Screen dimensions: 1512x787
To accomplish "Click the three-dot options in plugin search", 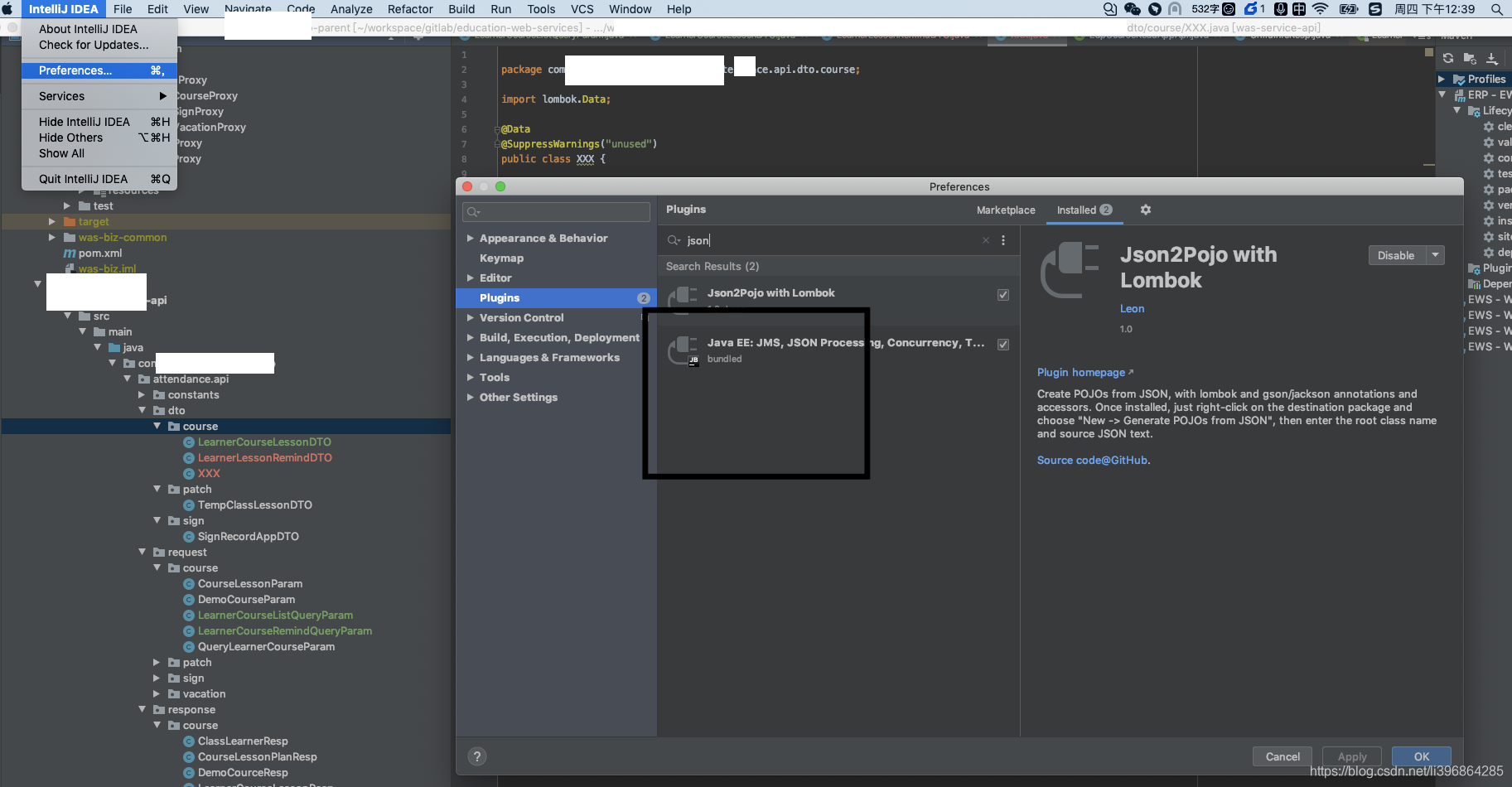I will [x=1003, y=240].
